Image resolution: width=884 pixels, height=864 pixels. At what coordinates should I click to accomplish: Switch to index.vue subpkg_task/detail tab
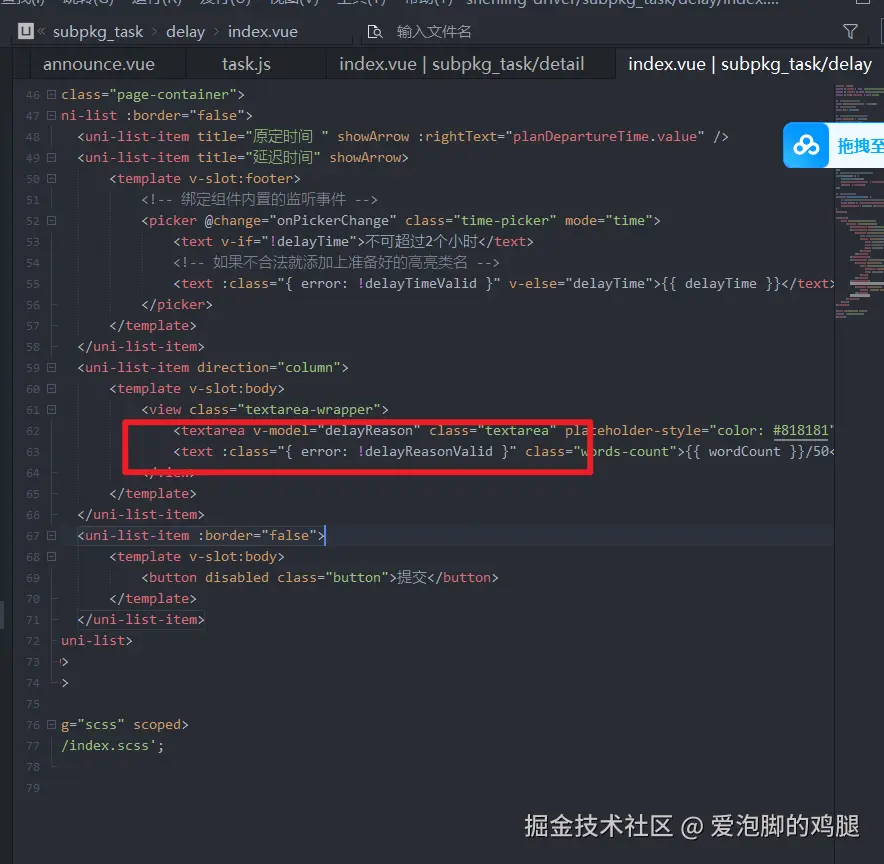[462, 64]
